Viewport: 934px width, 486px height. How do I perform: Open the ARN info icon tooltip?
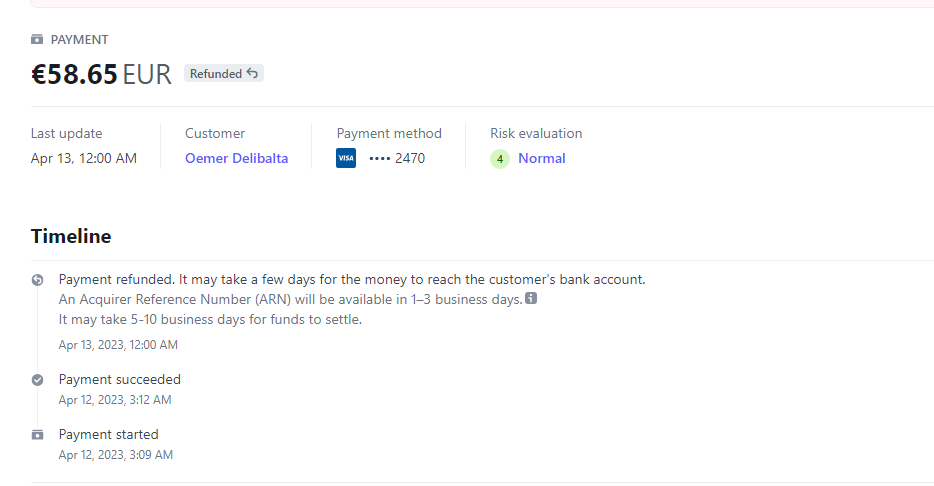coord(531,299)
